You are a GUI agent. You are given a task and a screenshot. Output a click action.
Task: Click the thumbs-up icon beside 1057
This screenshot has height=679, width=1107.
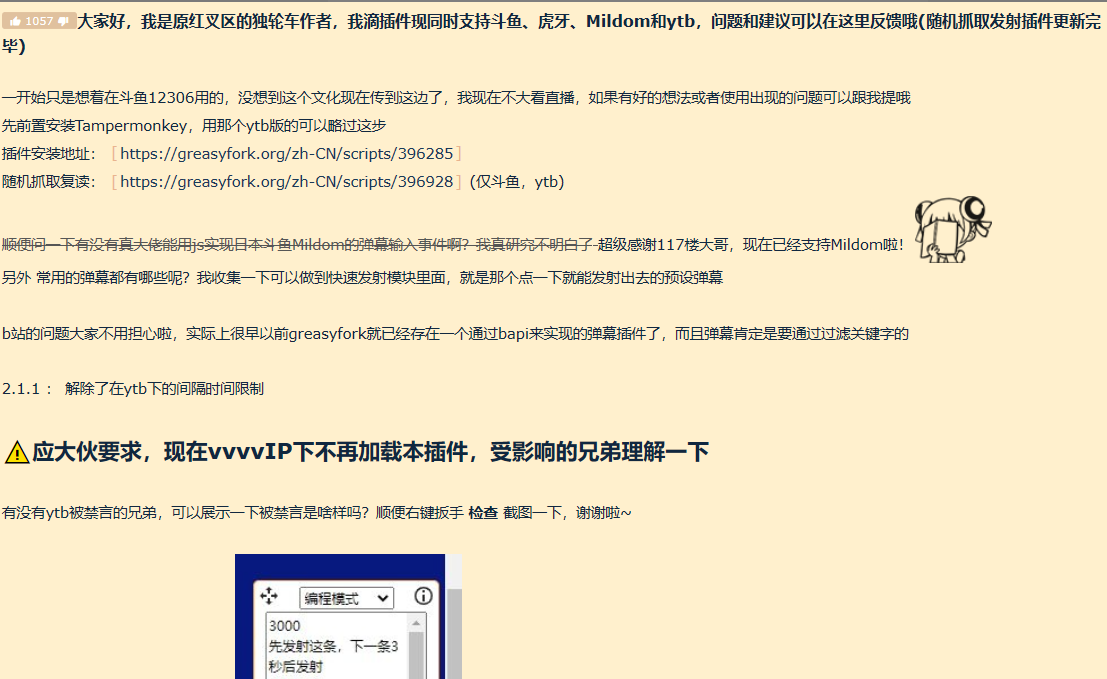(x=15, y=21)
